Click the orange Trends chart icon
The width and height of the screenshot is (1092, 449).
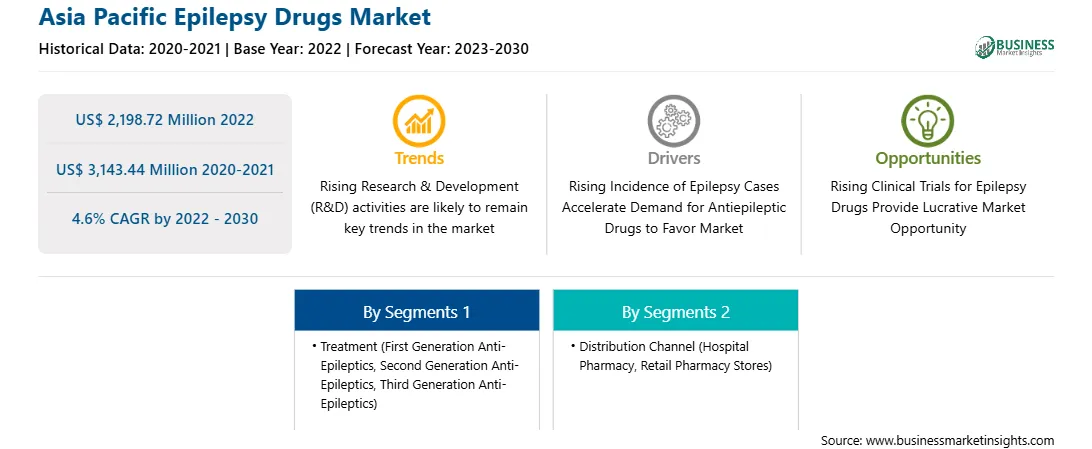(419, 121)
